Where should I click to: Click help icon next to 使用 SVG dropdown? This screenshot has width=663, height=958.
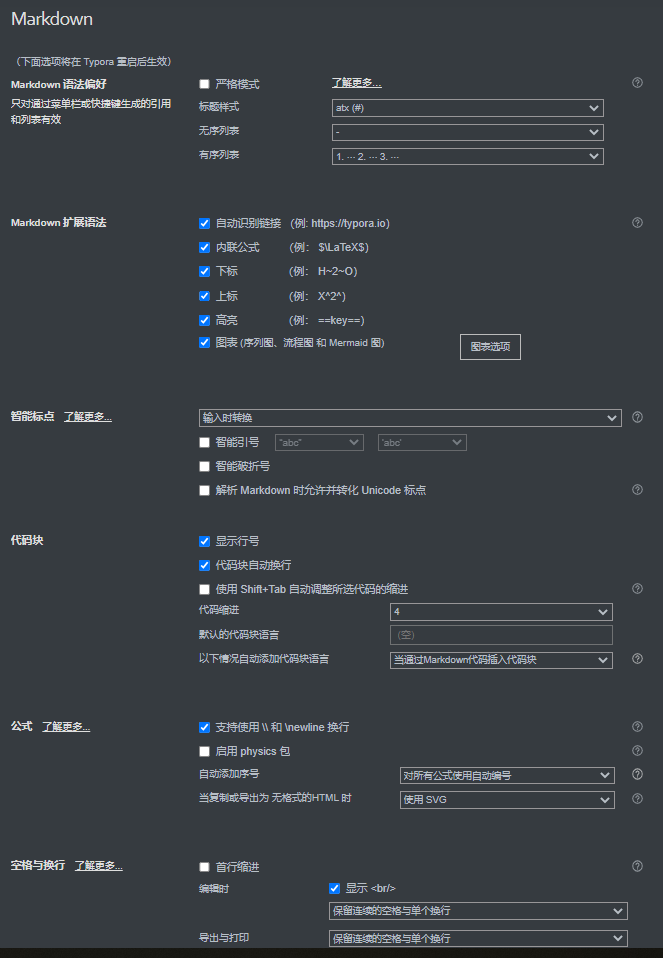pyautogui.click(x=637, y=799)
